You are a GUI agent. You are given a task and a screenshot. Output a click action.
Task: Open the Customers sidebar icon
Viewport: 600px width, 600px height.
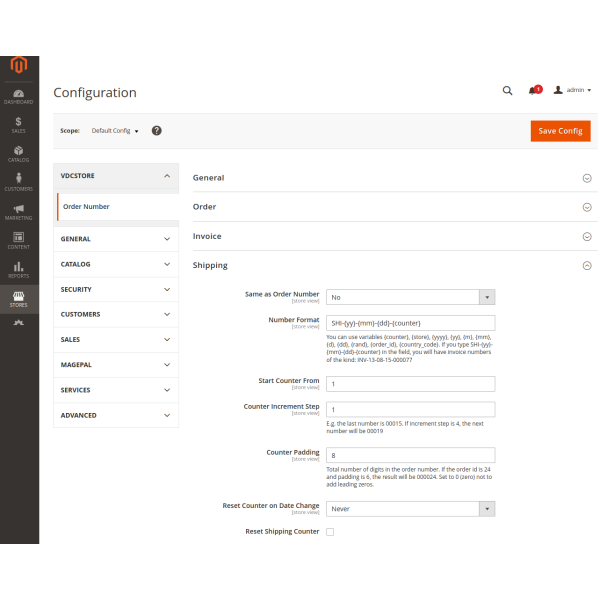pyautogui.click(x=18, y=182)
